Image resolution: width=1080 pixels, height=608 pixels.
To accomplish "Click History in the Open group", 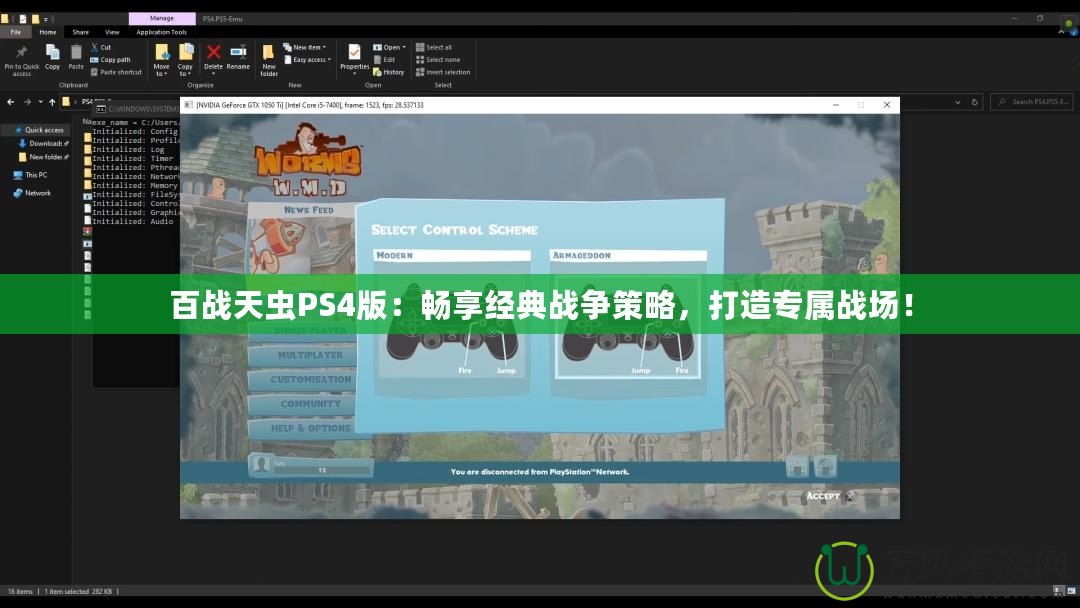I will pos(388,72).
